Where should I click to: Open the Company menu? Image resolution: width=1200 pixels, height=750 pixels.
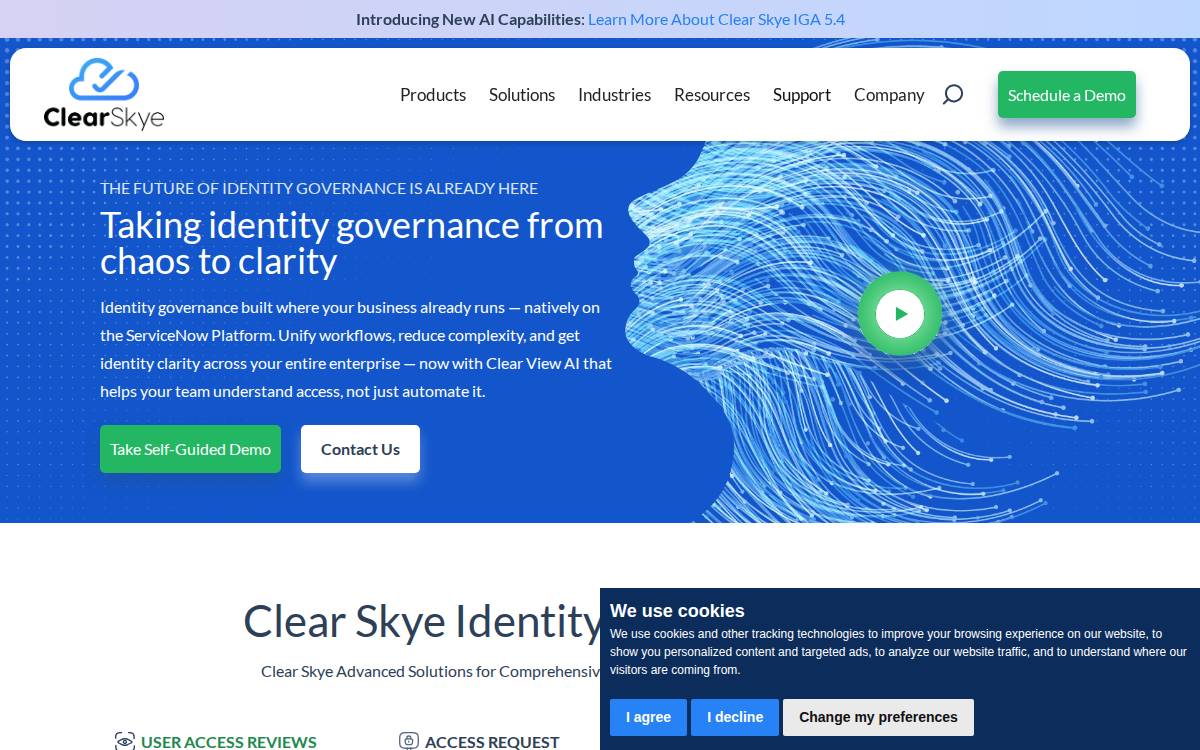tap(889, 94)
